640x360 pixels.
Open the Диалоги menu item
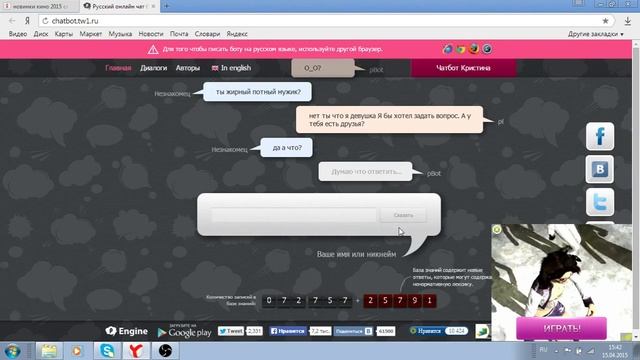[153, 68]
